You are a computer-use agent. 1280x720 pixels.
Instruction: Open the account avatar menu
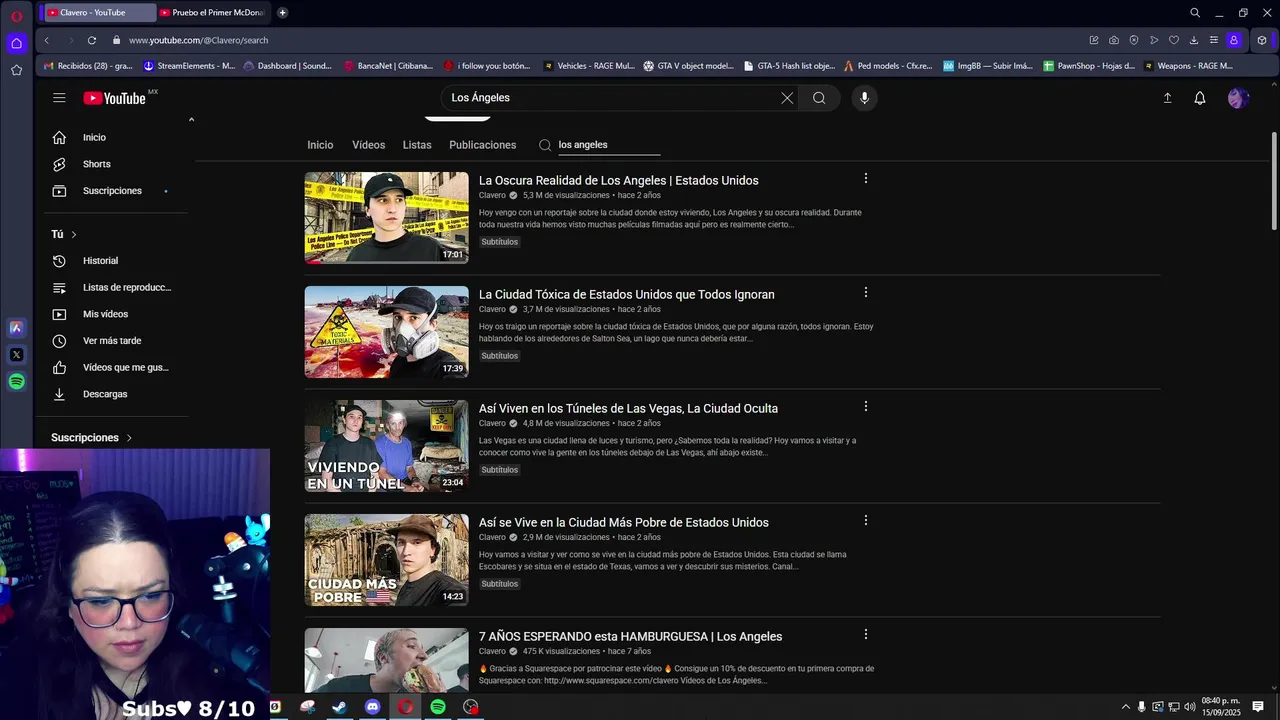[1238, 98]
